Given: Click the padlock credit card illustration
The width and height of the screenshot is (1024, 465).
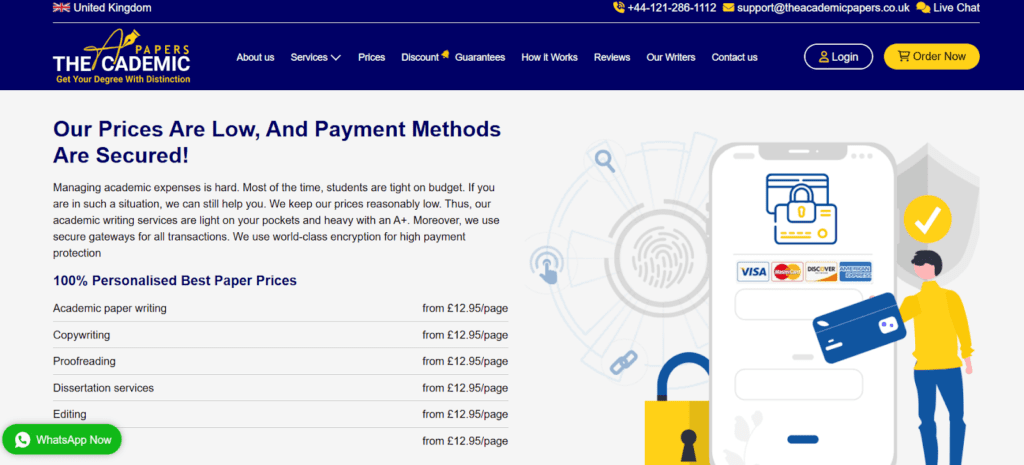Looking at the screenshot, I should coord(801,208).
